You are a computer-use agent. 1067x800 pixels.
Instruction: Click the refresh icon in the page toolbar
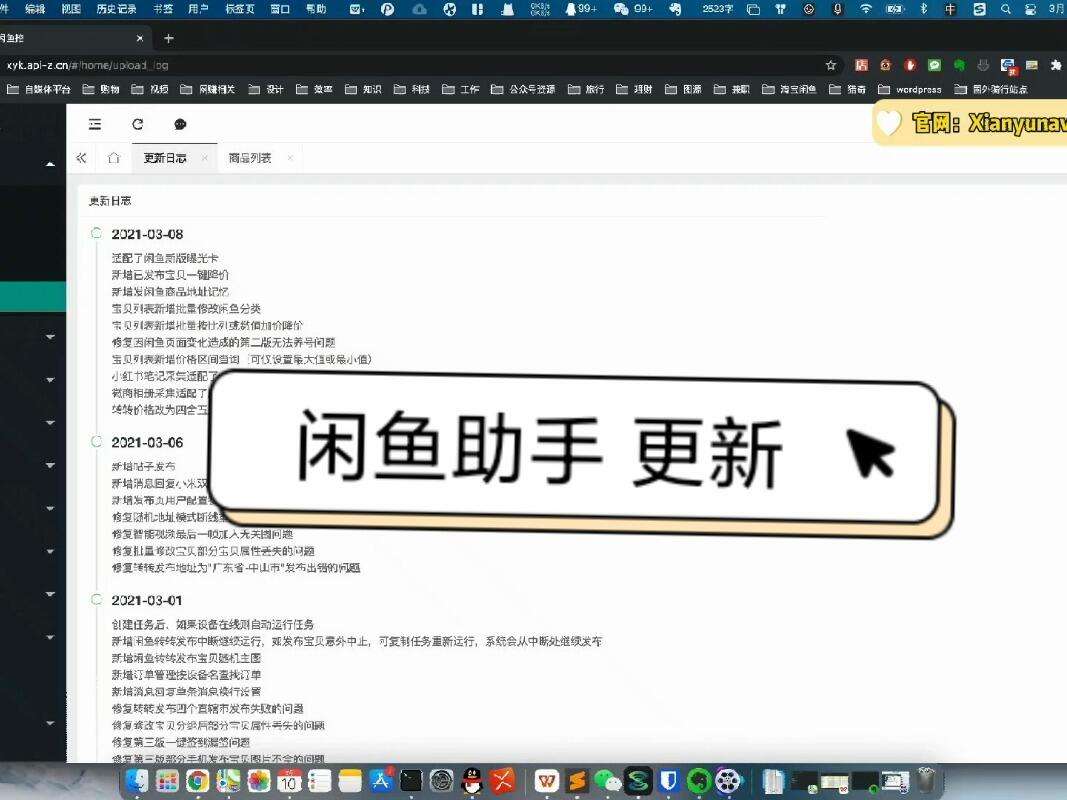(137, 124)
